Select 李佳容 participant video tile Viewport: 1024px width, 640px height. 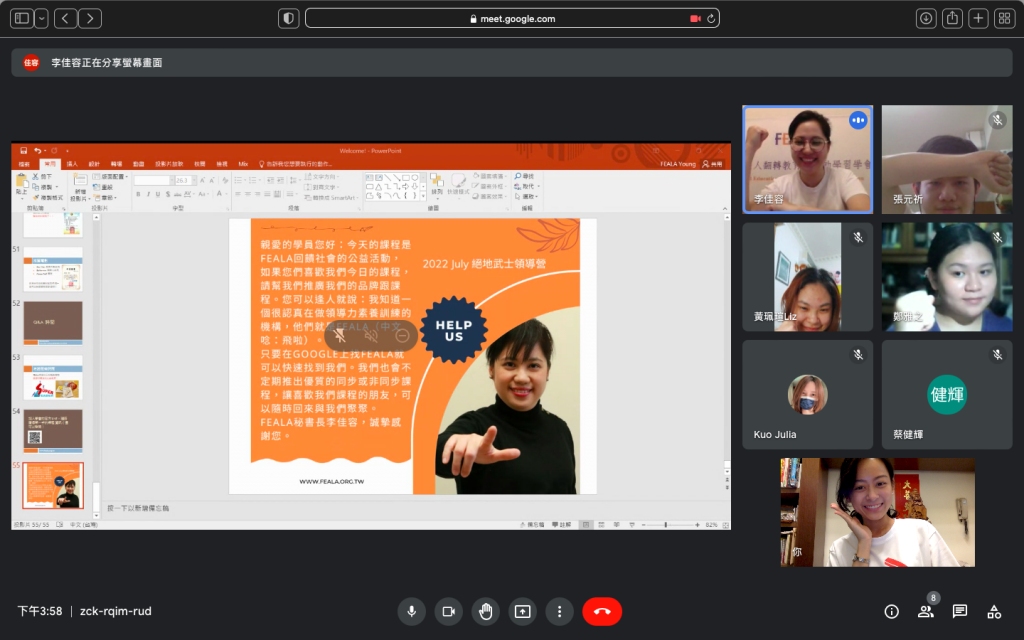point(807,159)
